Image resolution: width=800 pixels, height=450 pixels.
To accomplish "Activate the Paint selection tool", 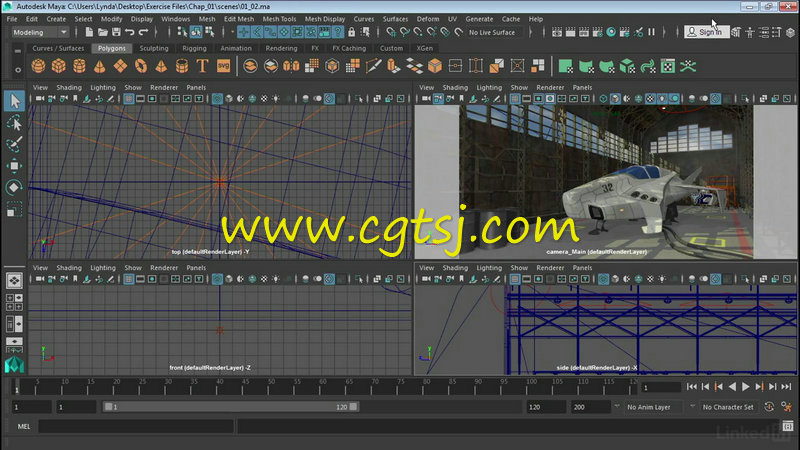I will coord(14,144).
